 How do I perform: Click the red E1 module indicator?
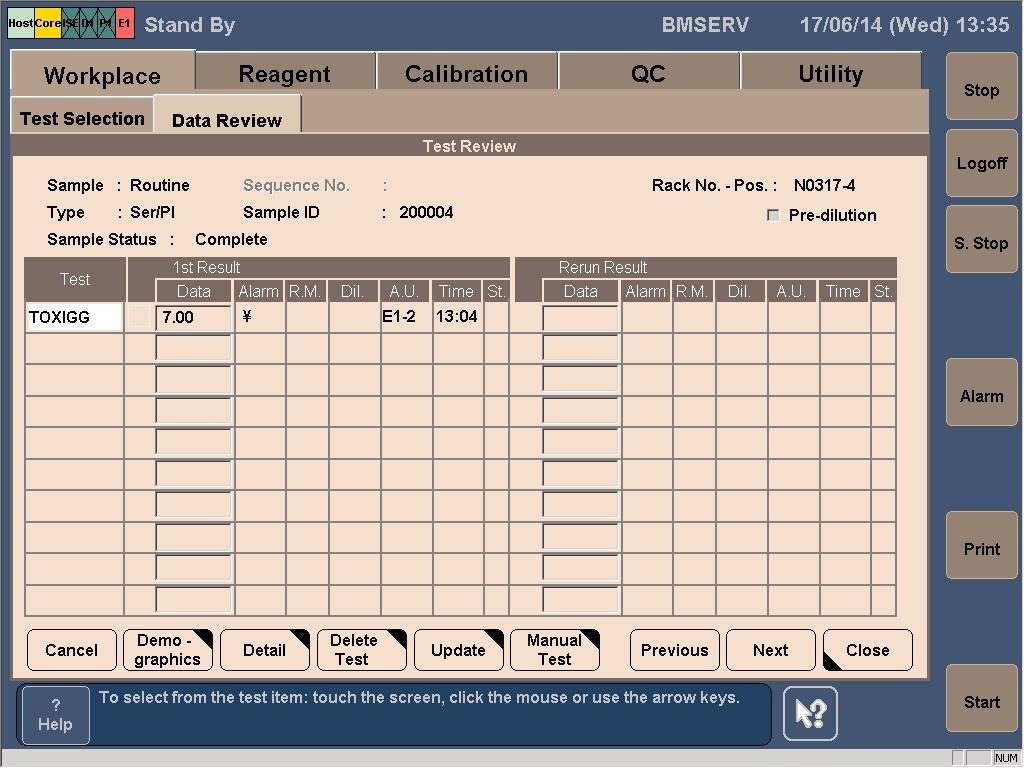click(125, 23)
